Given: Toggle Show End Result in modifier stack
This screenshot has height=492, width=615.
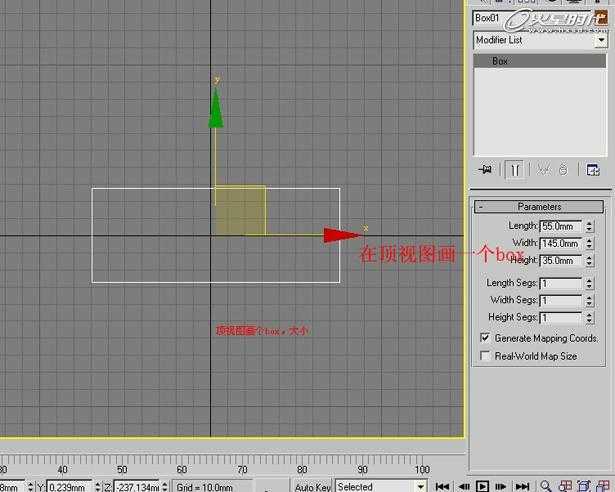Looking at the screenshot, I should 515,170.
